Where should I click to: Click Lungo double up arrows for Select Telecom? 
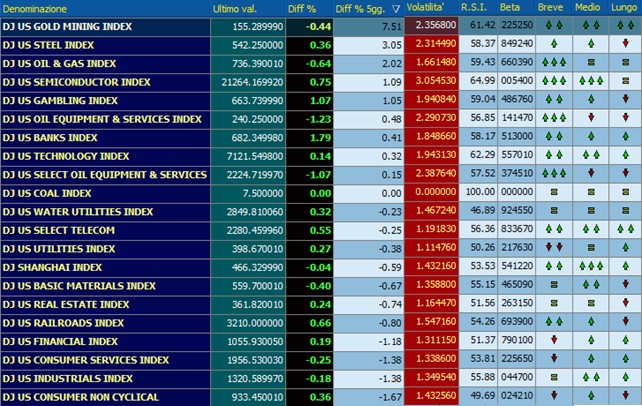625,229
